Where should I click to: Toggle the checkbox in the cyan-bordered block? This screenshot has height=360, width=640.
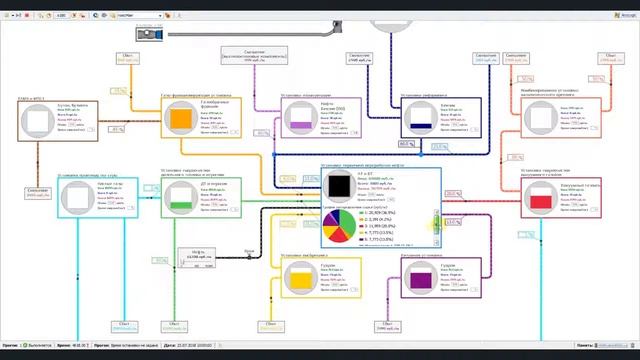[131, 208]
